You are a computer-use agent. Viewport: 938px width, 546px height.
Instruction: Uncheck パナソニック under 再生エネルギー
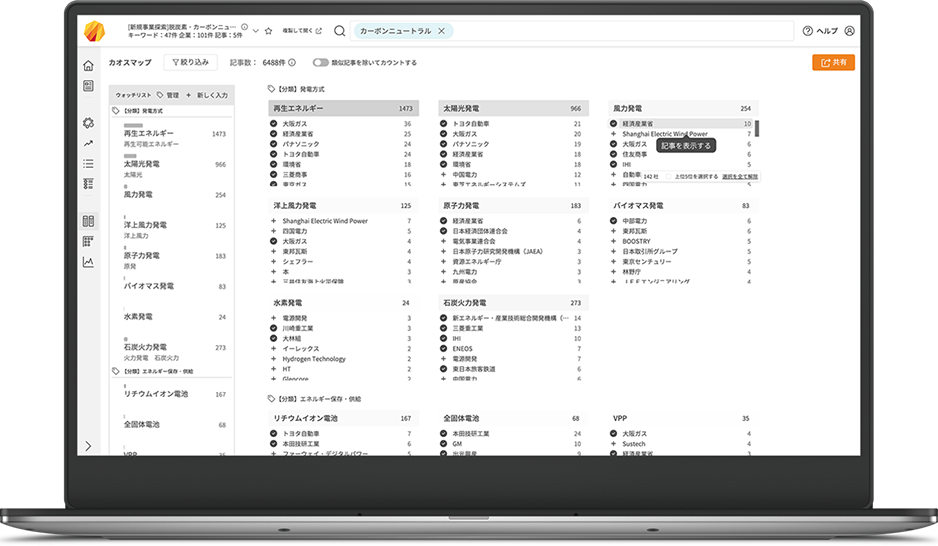(273, 144)
